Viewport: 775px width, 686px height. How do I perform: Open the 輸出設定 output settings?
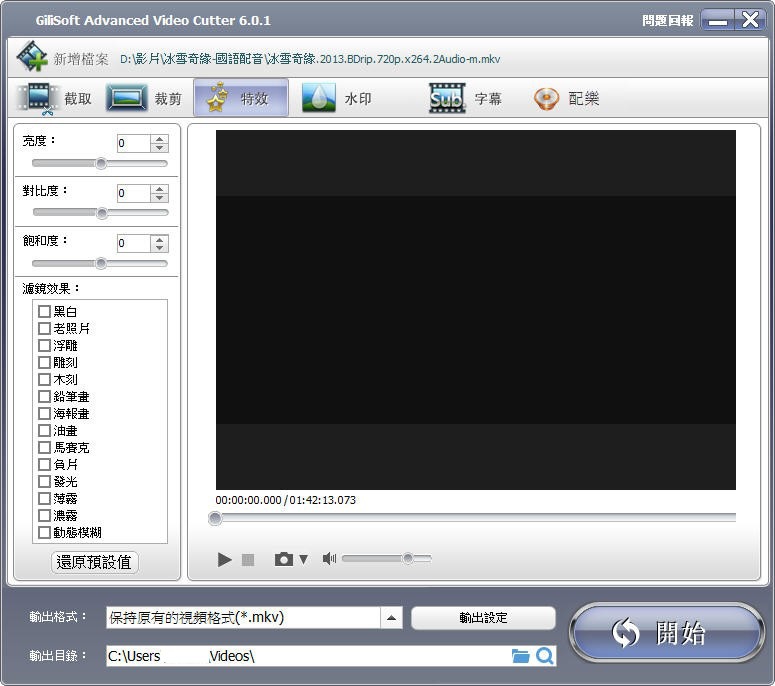tap(483, 618)
